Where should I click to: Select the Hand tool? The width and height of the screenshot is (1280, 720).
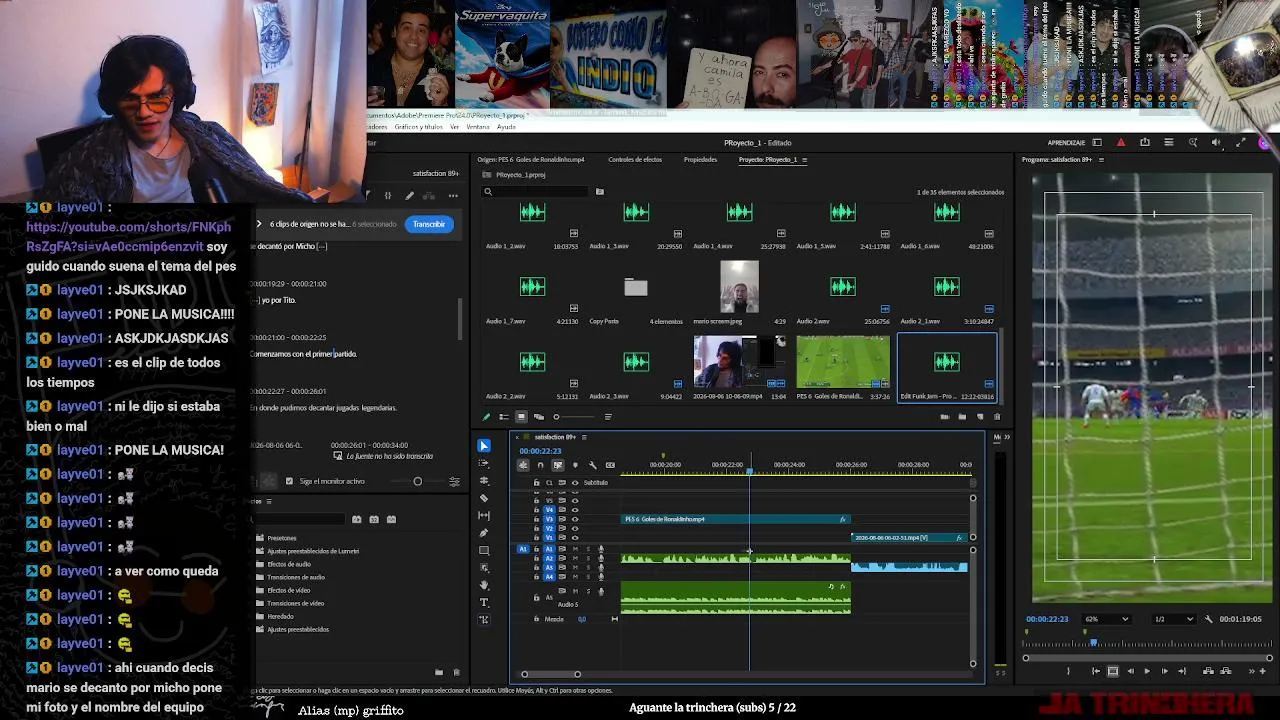click(x=484, y=585)
